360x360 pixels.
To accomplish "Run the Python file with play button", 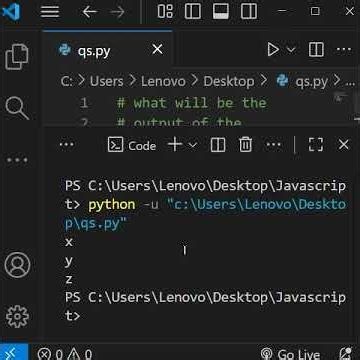I will (x=273, y=50).
